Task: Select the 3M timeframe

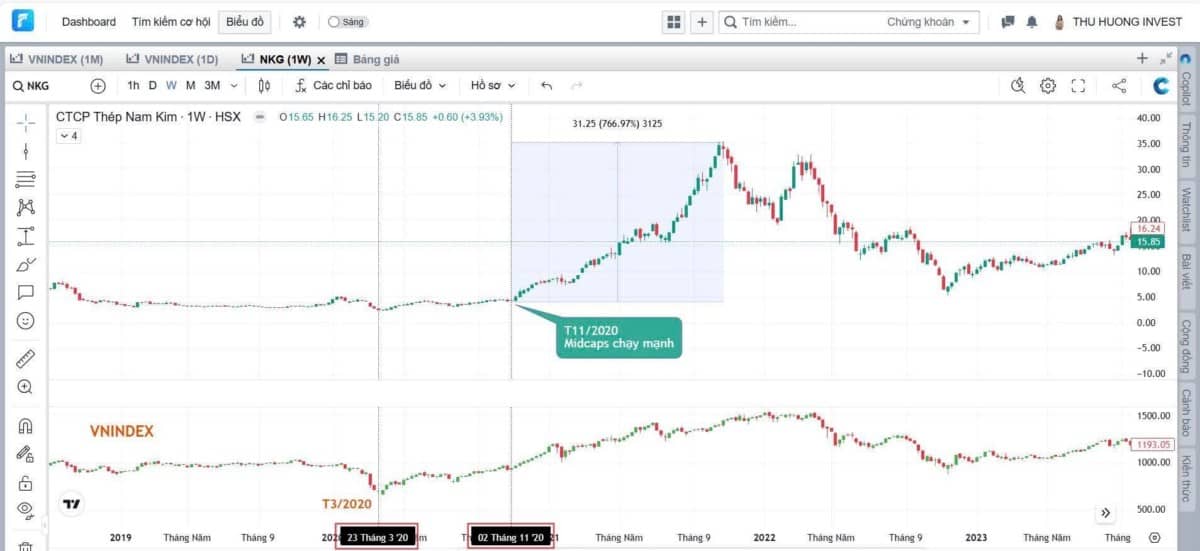Action: point(212,86)
